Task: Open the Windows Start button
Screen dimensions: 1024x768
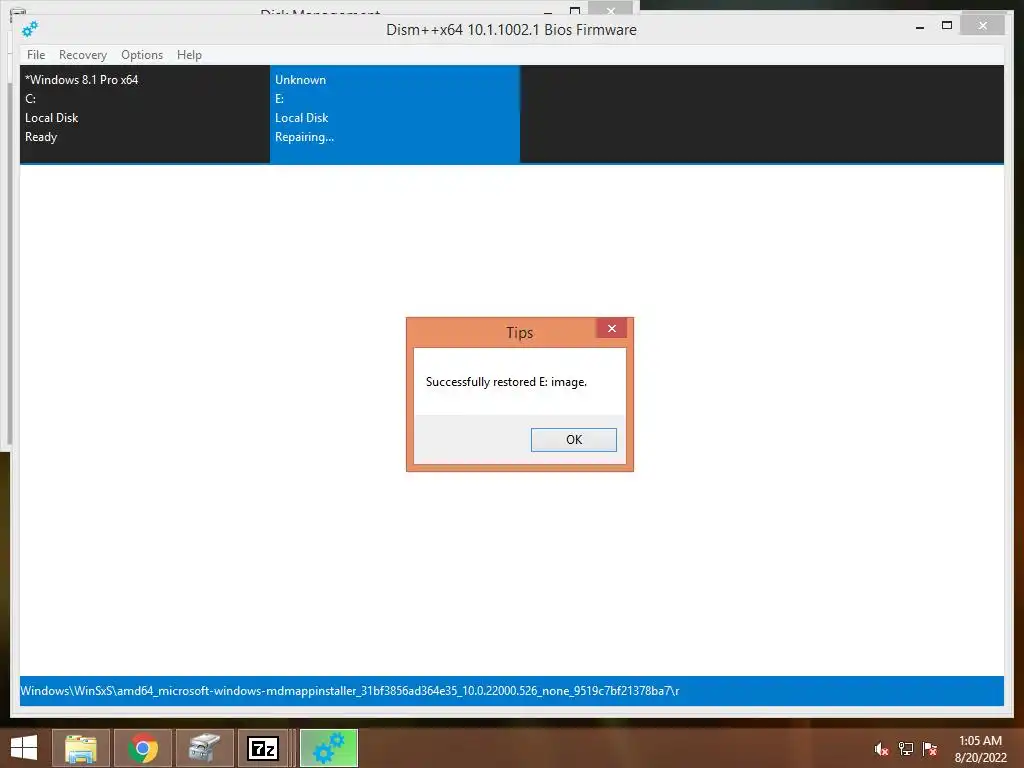Action: click(24, 748)
